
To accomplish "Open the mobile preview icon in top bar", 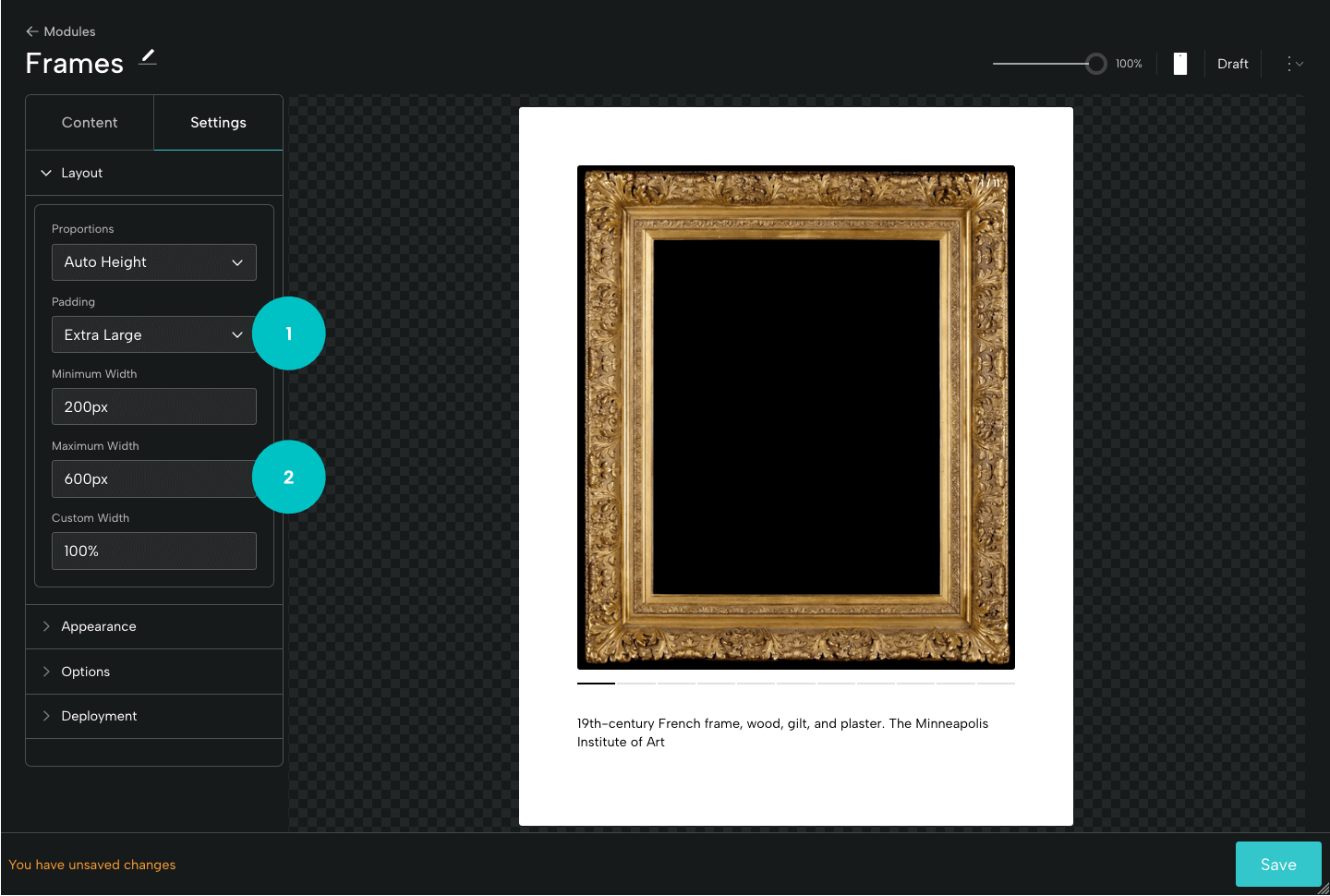I will [1179, 63].
